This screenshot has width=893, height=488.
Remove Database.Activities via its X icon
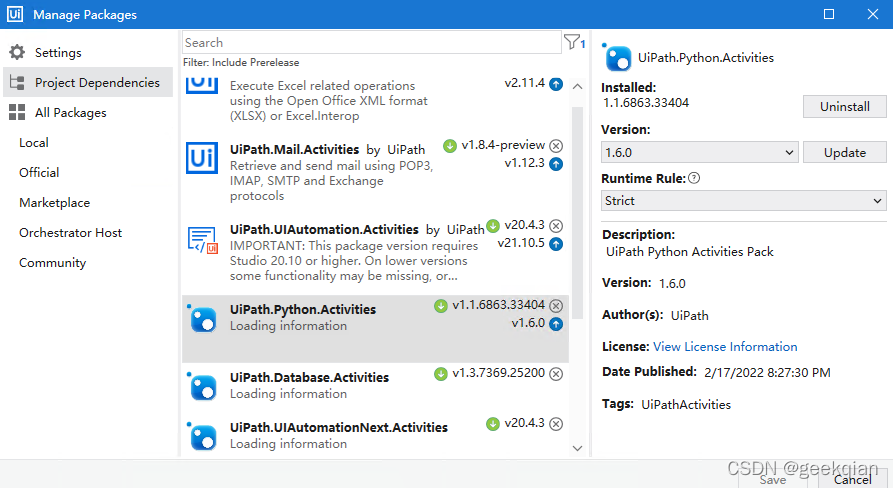[x=556, y=374]
